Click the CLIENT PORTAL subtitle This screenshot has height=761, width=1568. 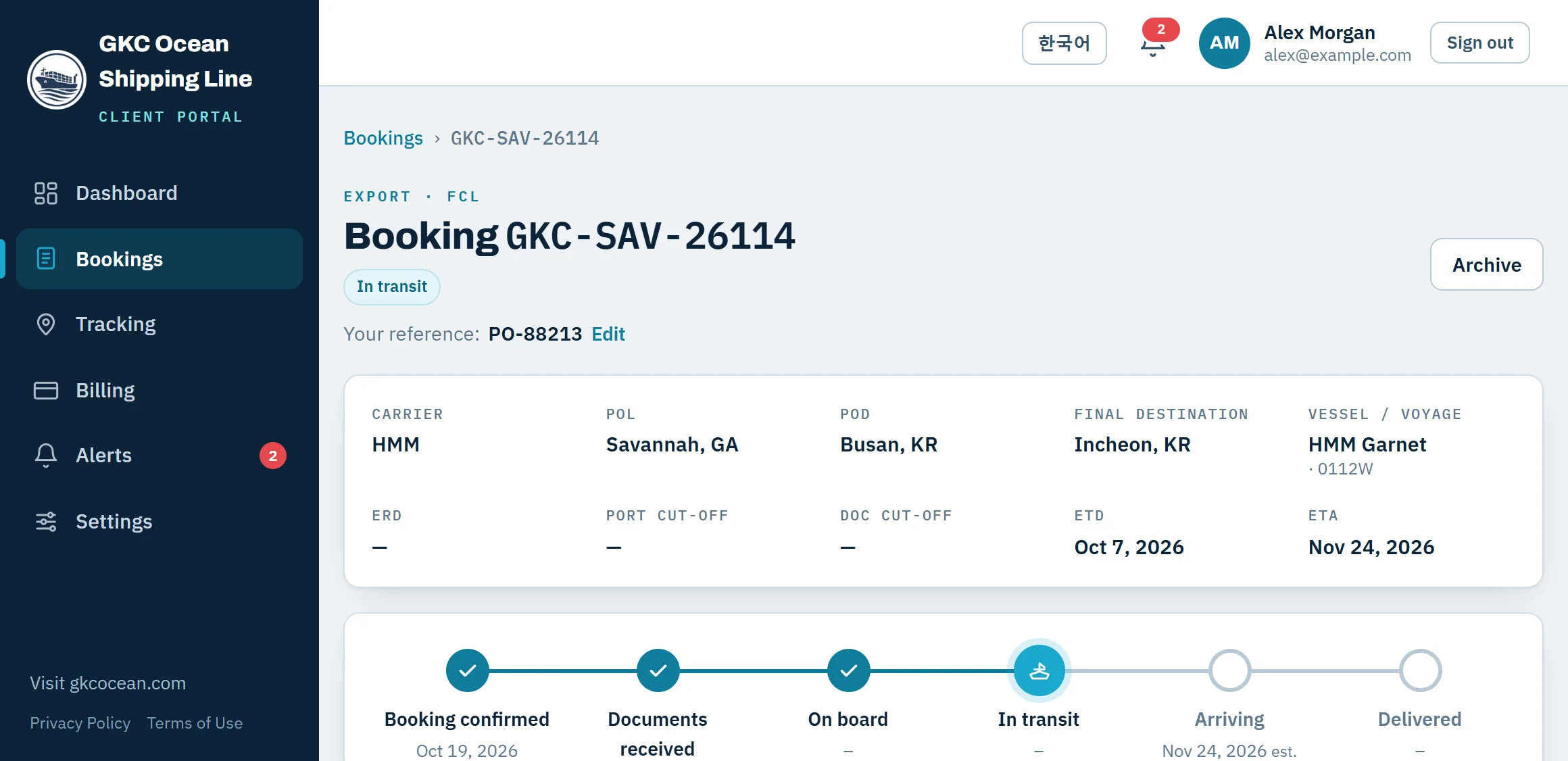point(170,117)
